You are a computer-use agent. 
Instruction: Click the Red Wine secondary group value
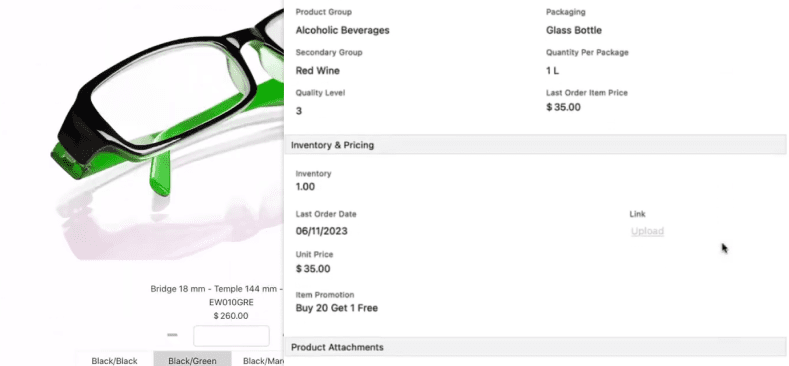click(318, 70)
